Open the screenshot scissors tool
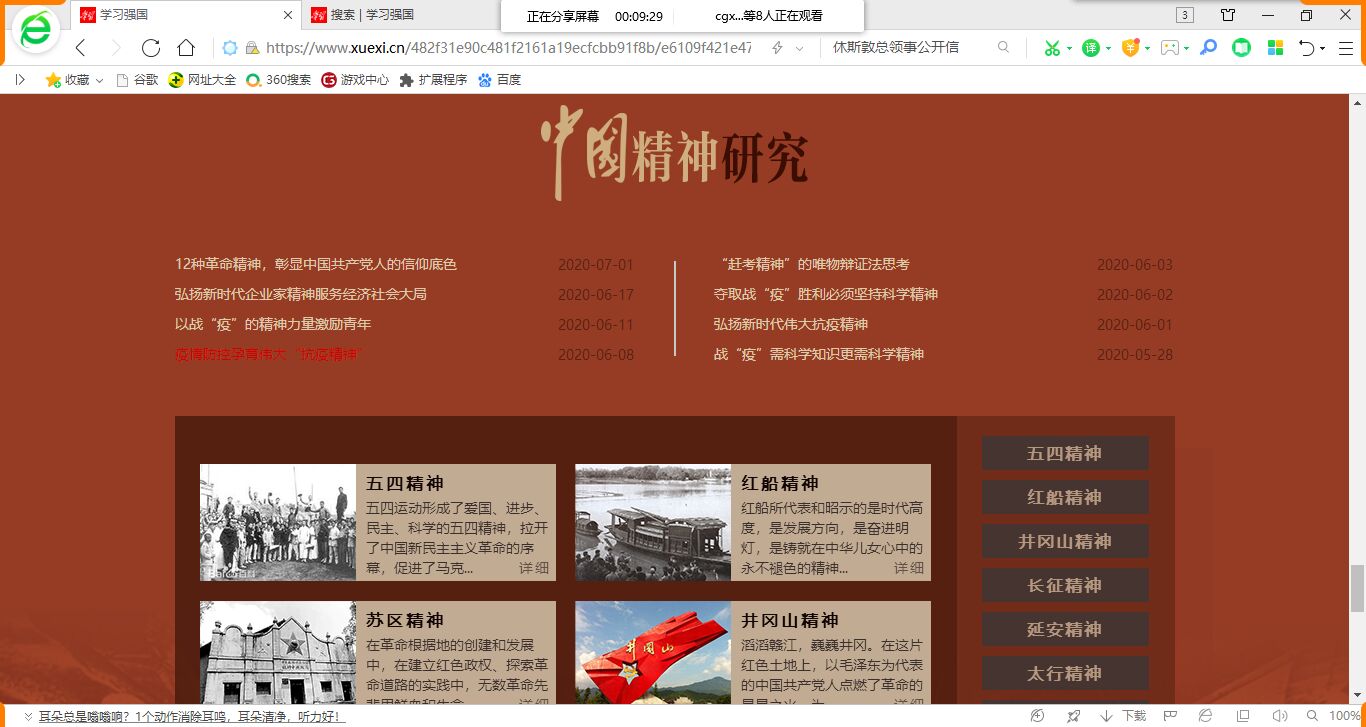 click(1051, 48)
